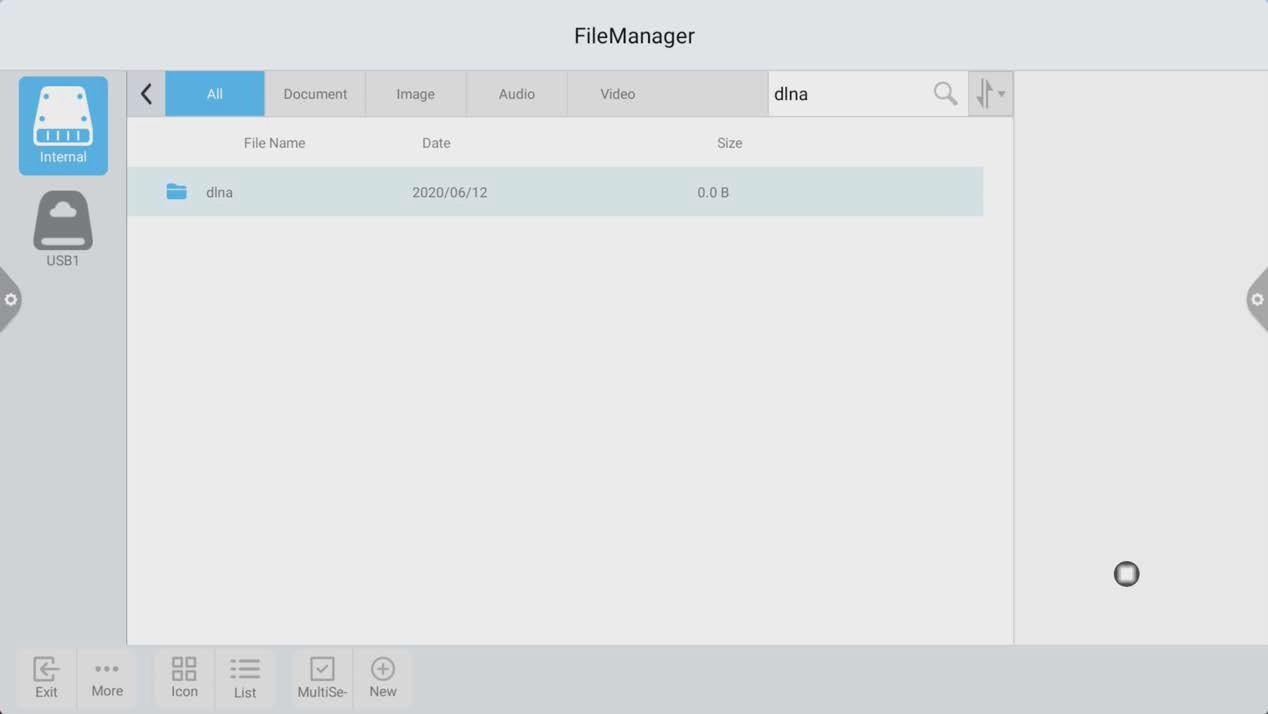Expand the left edge settings handle
Screen dimensions: 1268x714
tap(10, 300)
